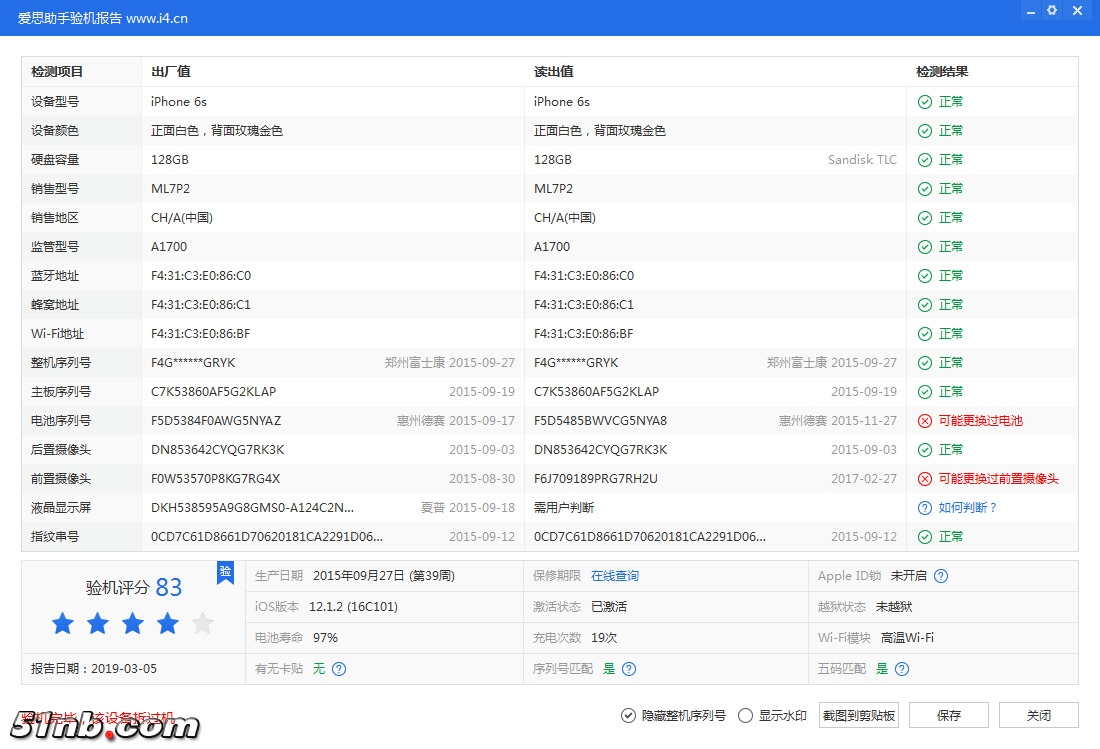Click help icon next to 有无卡贴
Viewport: 1100px width, 749px height.
339,668
